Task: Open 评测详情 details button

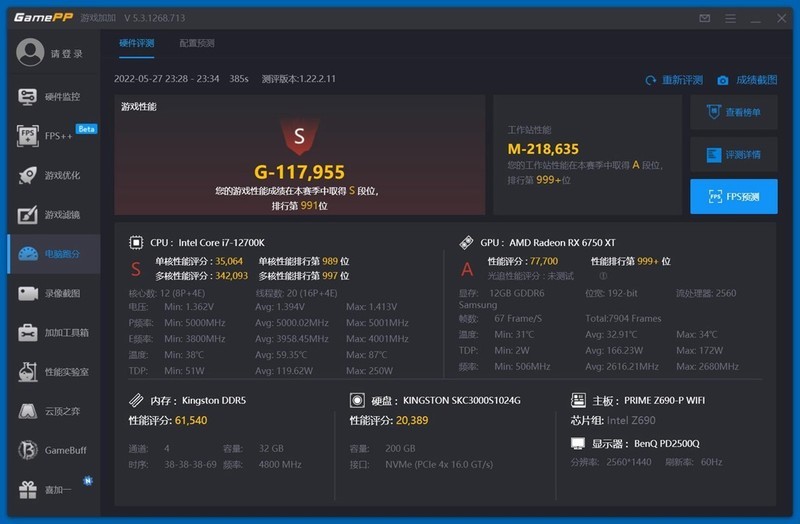Action: coord(734,154)
